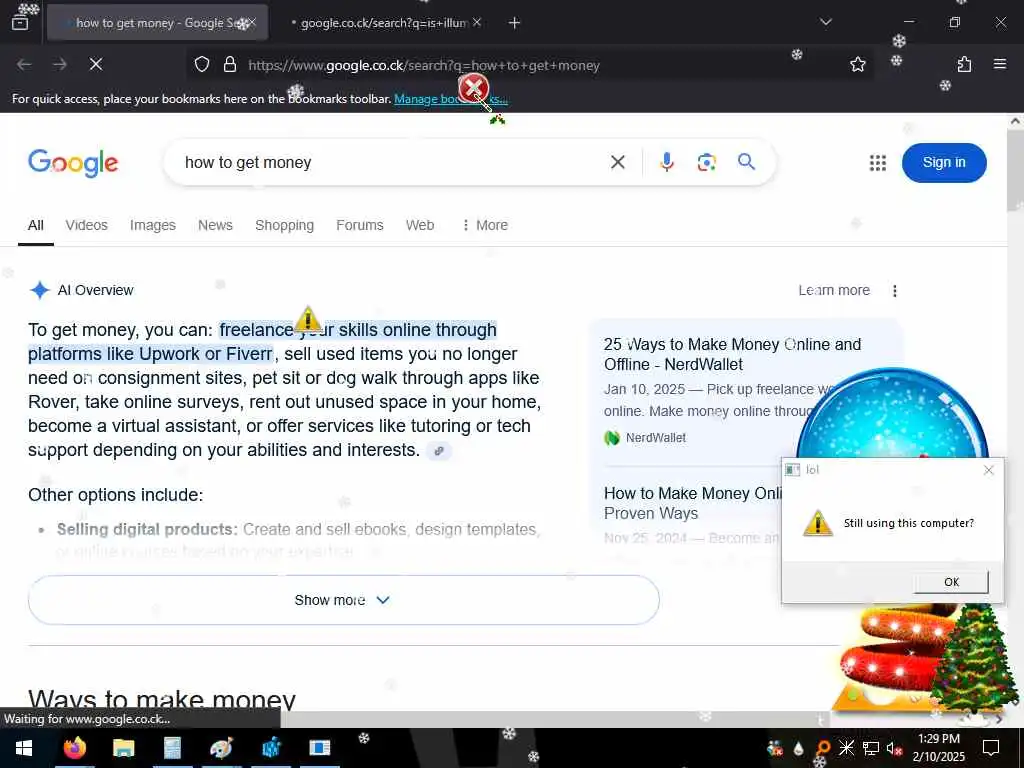Click the Google search text field

[x=392, y=162]
